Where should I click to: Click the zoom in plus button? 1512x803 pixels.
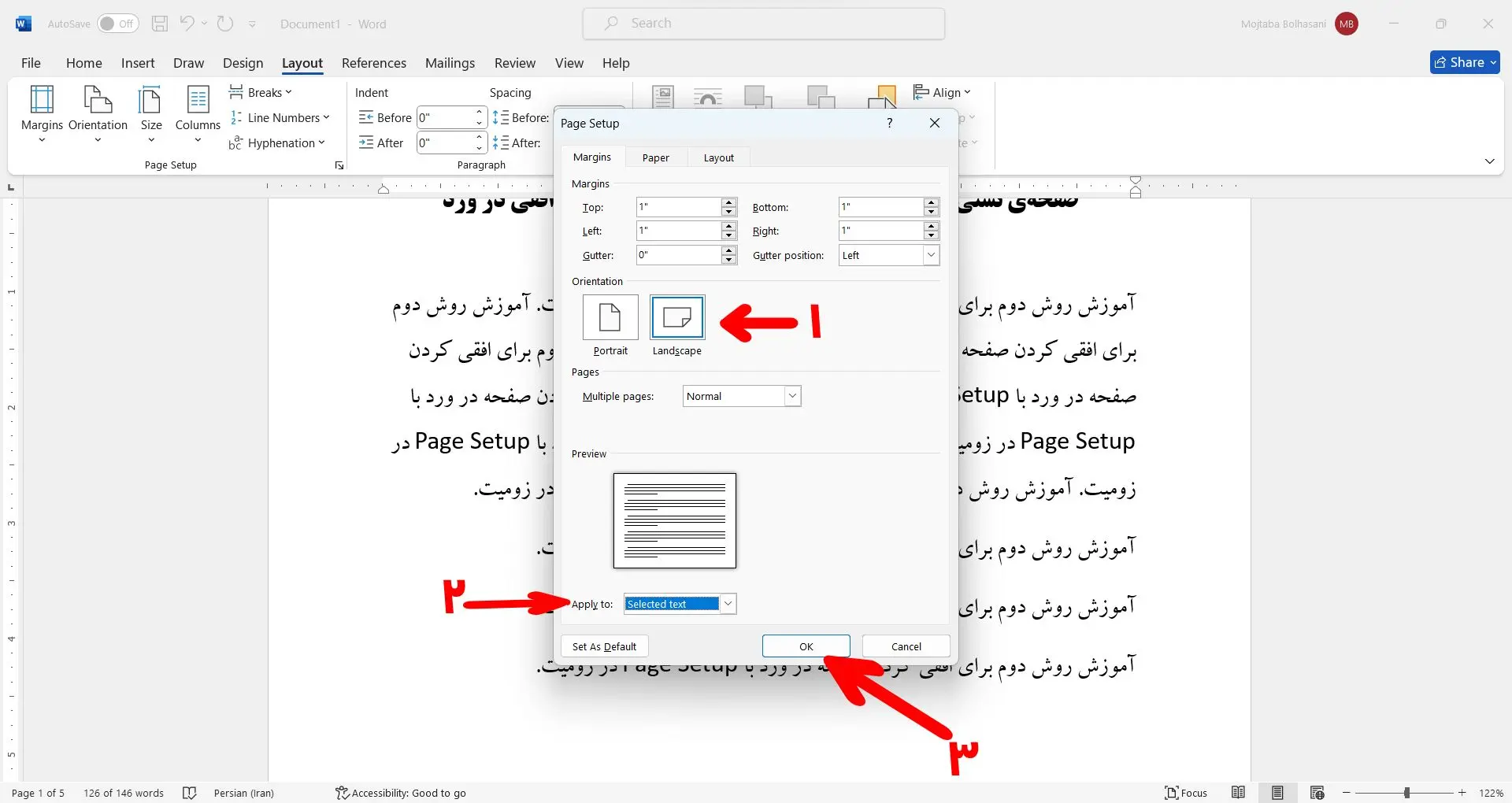click(1462, 793)
